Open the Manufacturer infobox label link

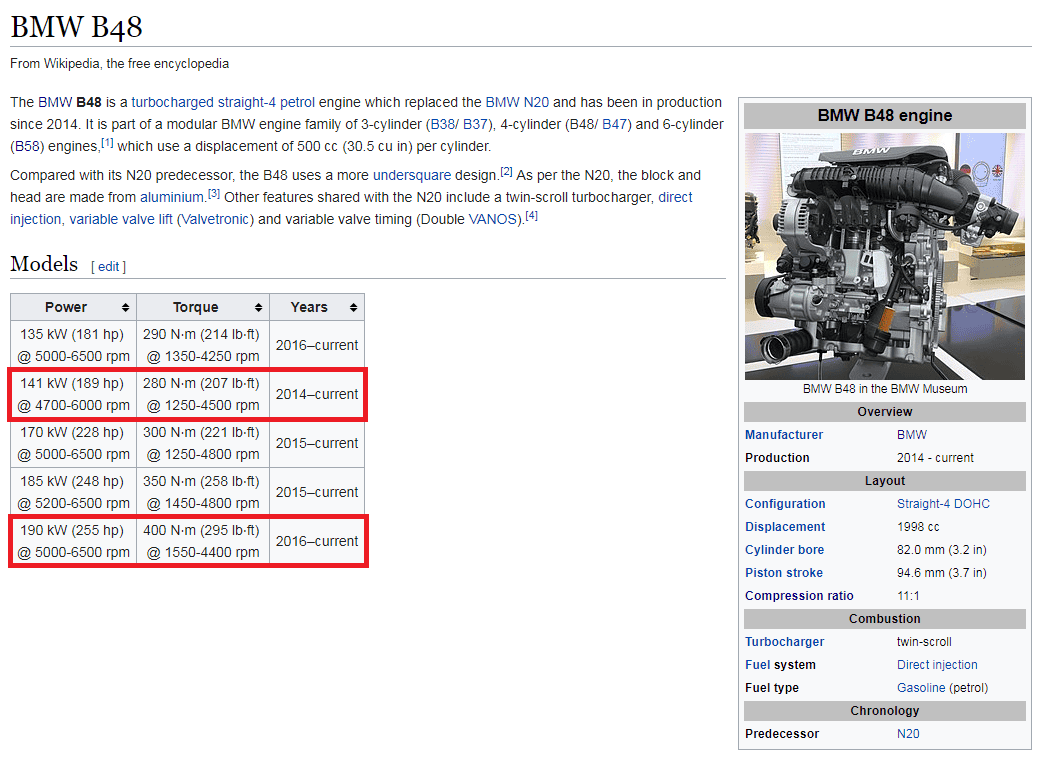click(784, 435)
